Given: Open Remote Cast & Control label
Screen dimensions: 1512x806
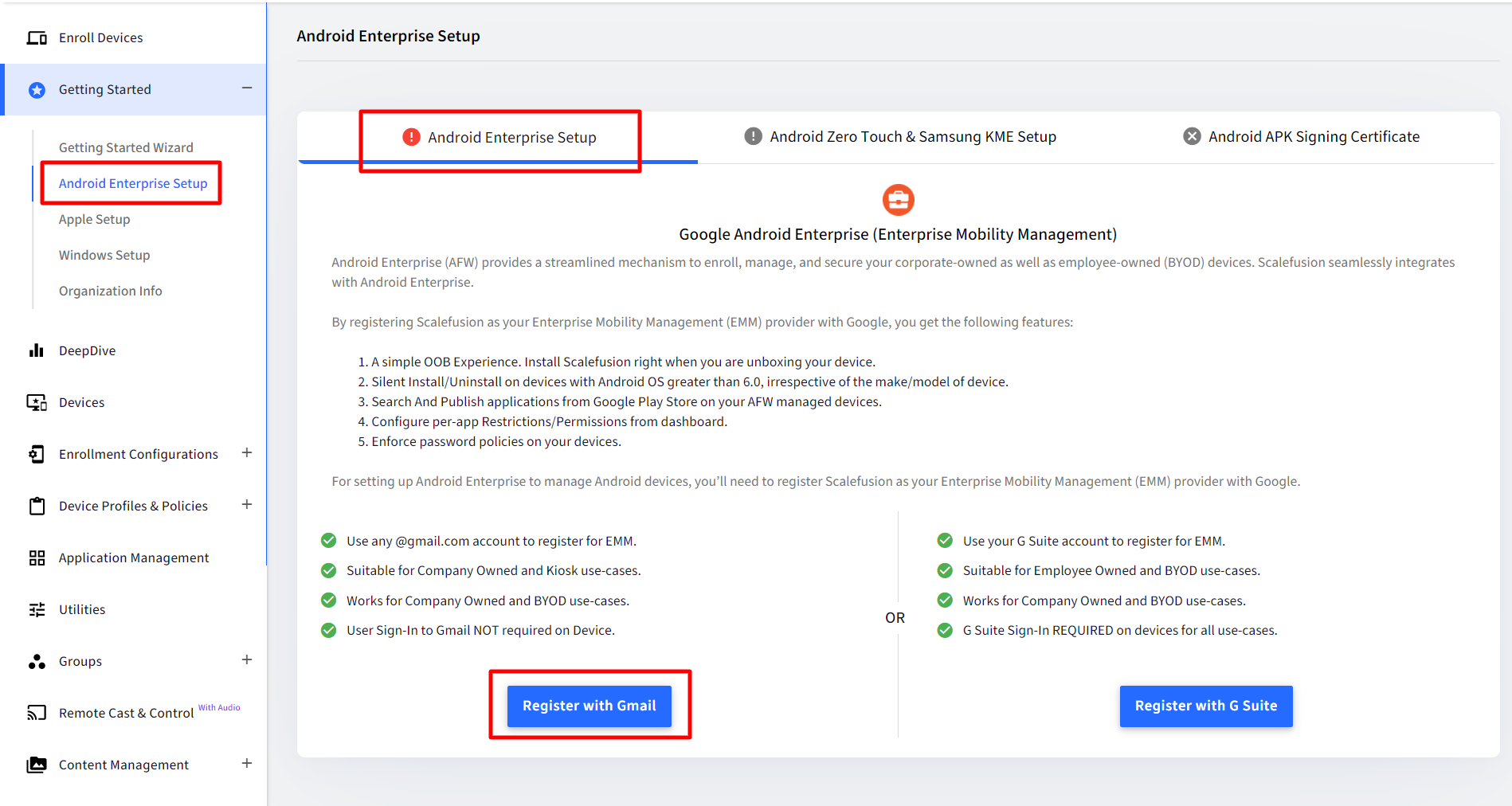Looking at the screenshot, I should pyautogui.click(x=127, y=713).
